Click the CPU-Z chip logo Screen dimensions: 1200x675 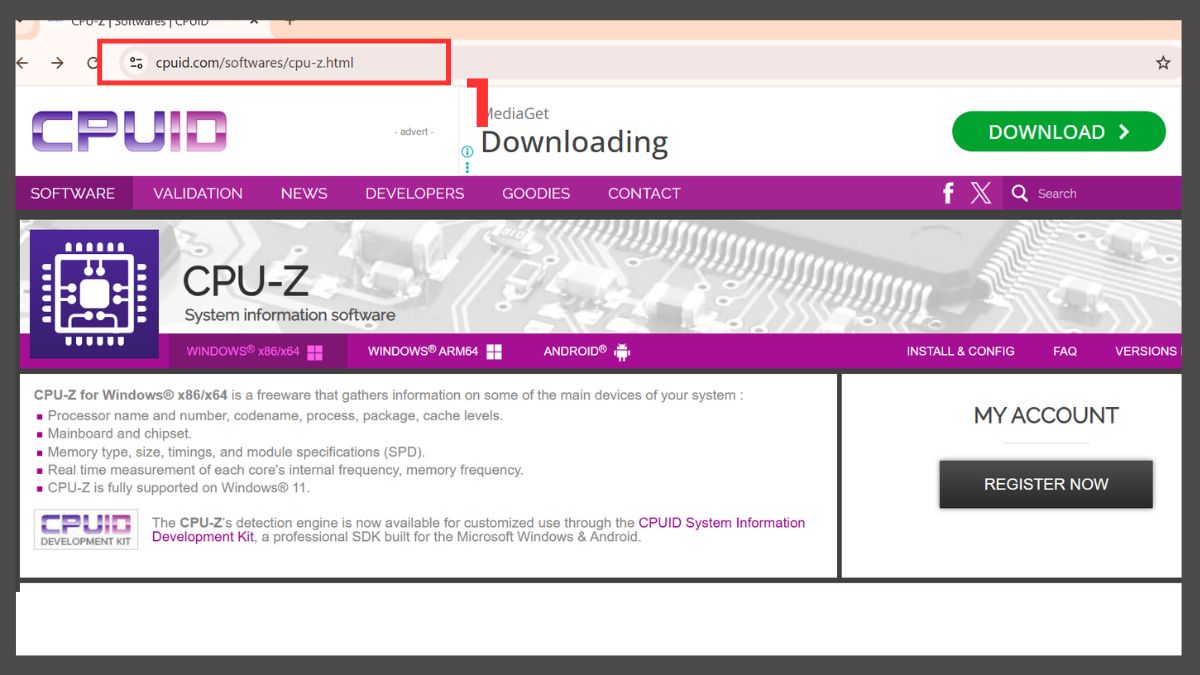[x=94, y=294]
